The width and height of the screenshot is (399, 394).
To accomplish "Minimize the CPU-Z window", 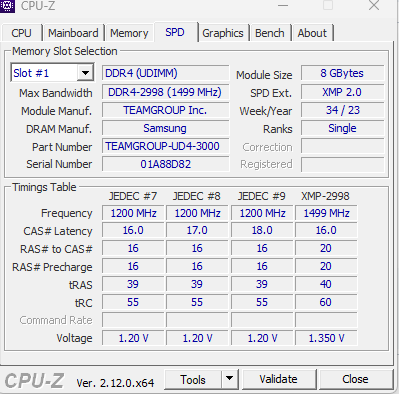I will [x=283, y=6].
